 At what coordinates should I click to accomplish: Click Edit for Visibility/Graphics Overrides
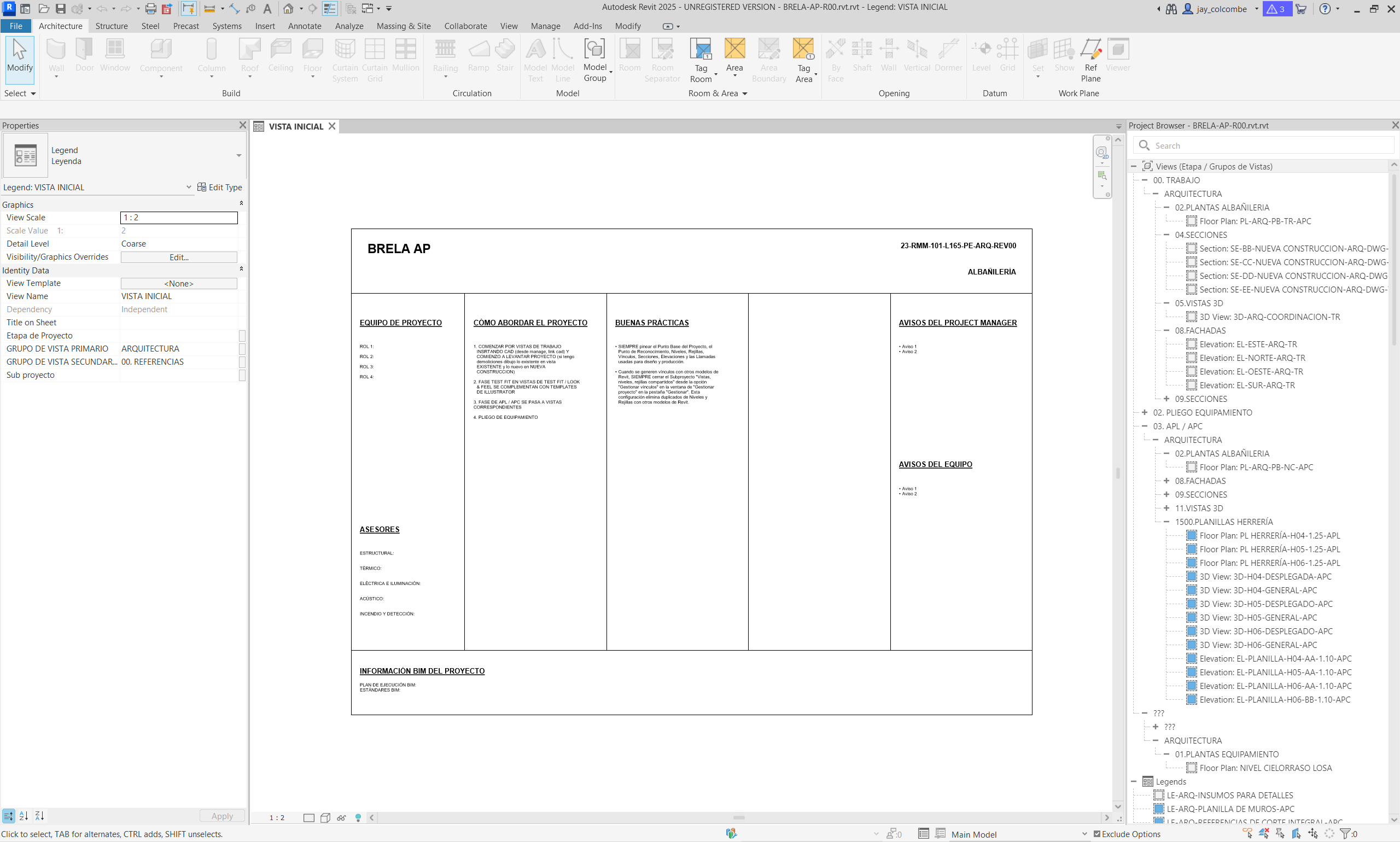pyautogui.click(x=178, y=257)
